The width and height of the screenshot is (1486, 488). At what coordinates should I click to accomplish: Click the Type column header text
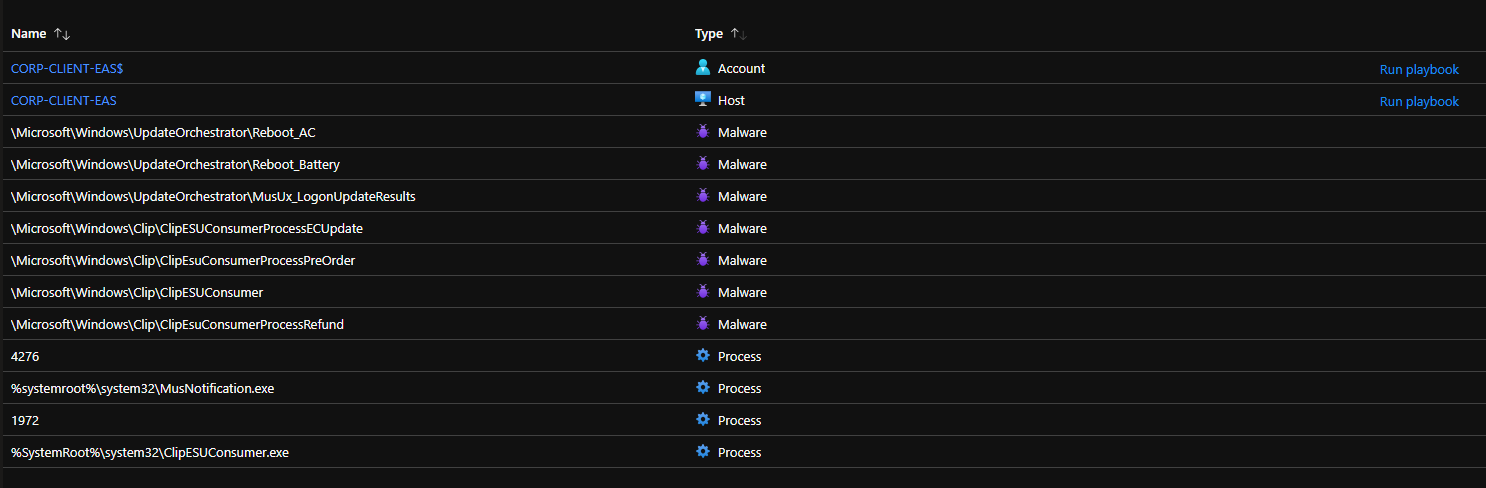click(x=708, y=34)
